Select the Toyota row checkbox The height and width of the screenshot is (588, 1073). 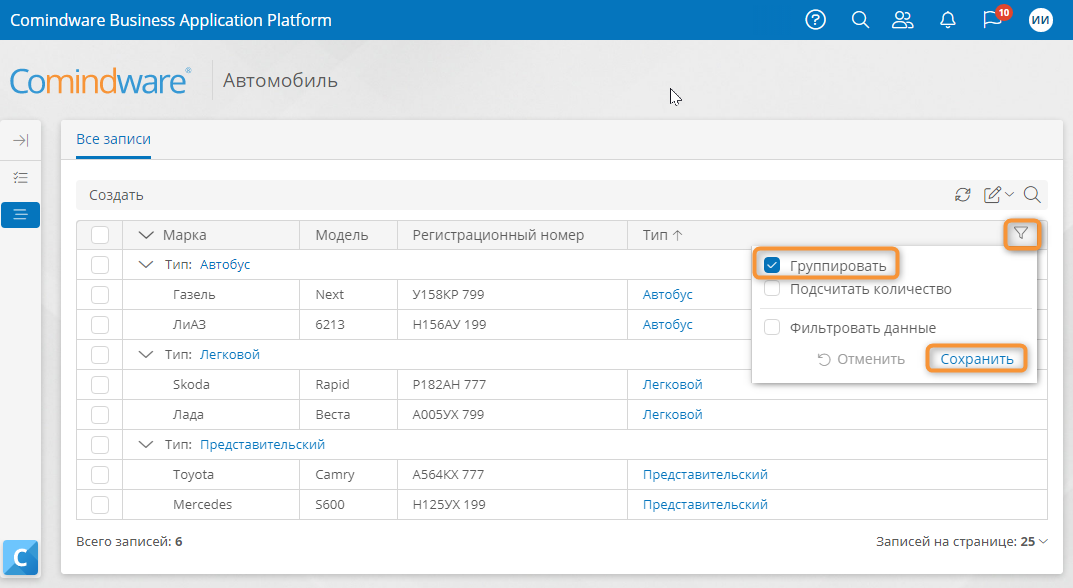pyautogui.click(x=100, y=474)
